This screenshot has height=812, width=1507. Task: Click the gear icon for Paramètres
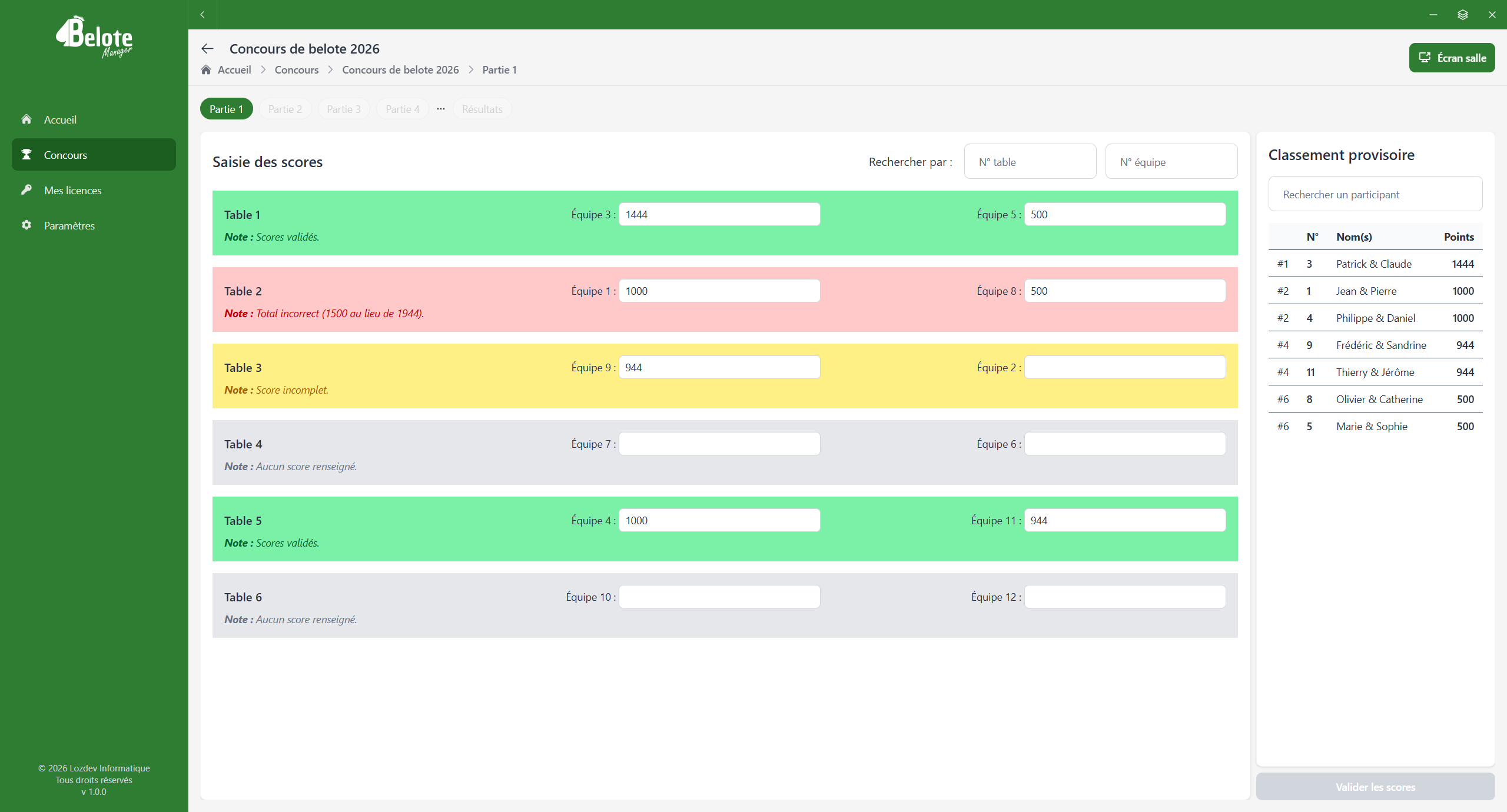point(26,225)
